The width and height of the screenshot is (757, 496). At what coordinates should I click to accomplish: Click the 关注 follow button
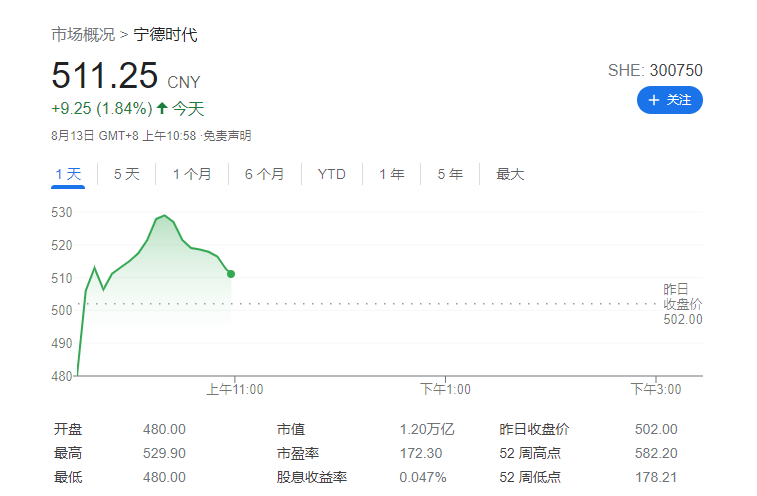point(669,100)
